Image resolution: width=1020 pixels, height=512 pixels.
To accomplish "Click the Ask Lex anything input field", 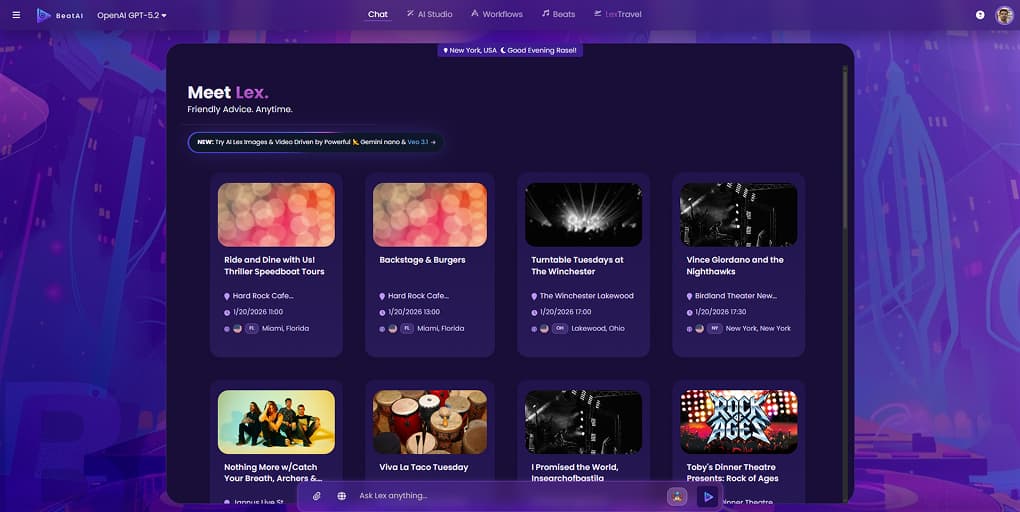I will (500, 496).
